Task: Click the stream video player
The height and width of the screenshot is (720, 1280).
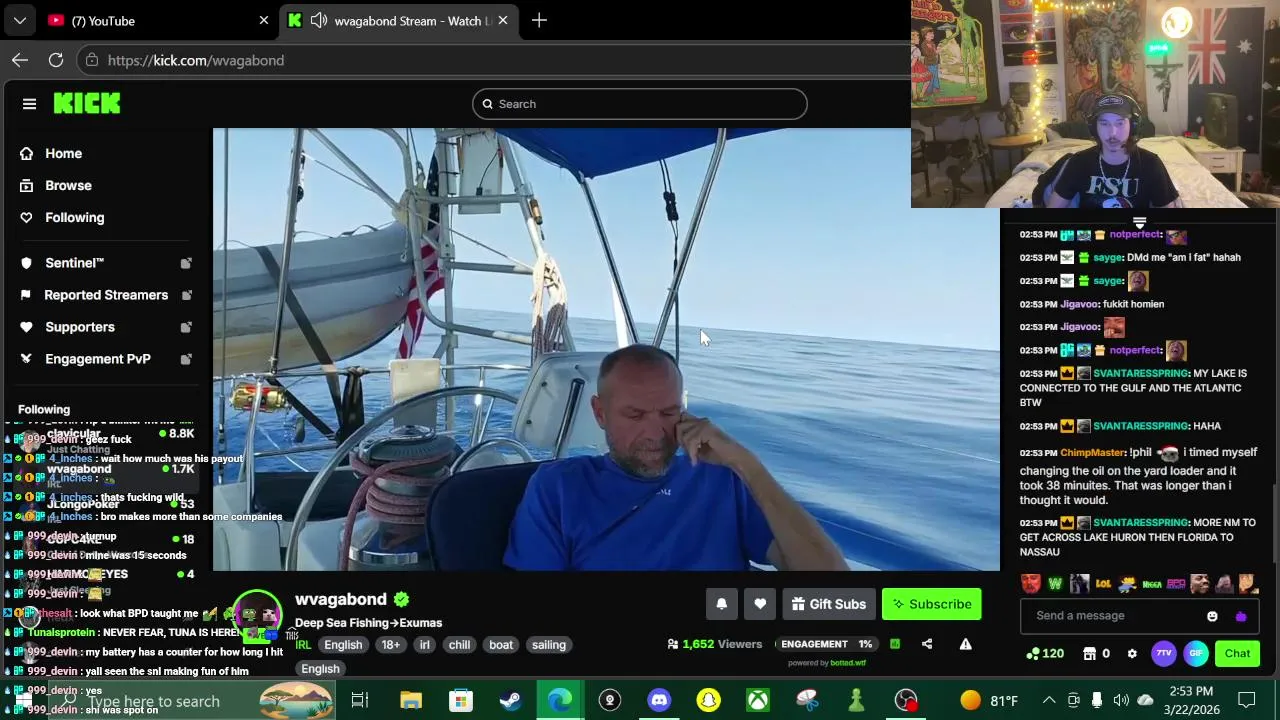Action: (606, 349)
